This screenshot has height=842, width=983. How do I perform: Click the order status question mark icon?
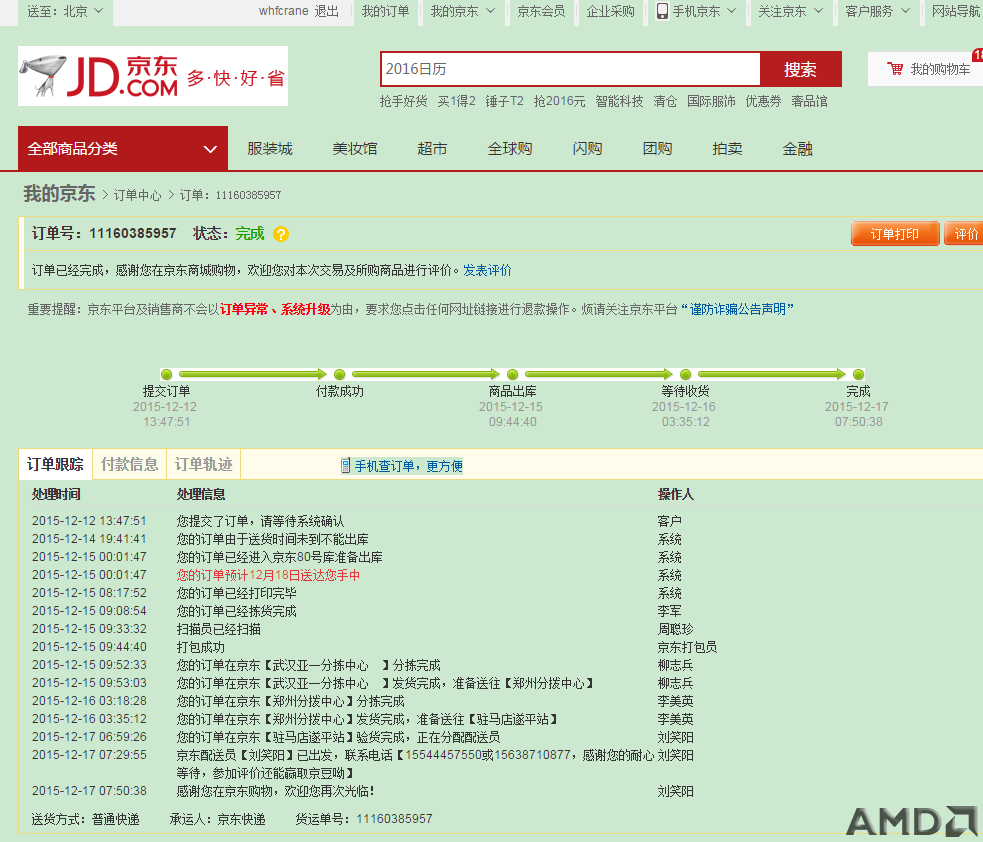(x=281, y=234)
